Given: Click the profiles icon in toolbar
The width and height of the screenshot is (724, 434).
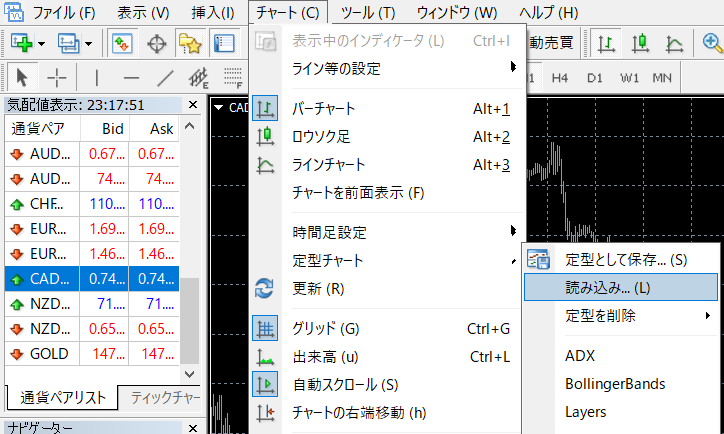Looking at the screenshot, I should [69, 43].
